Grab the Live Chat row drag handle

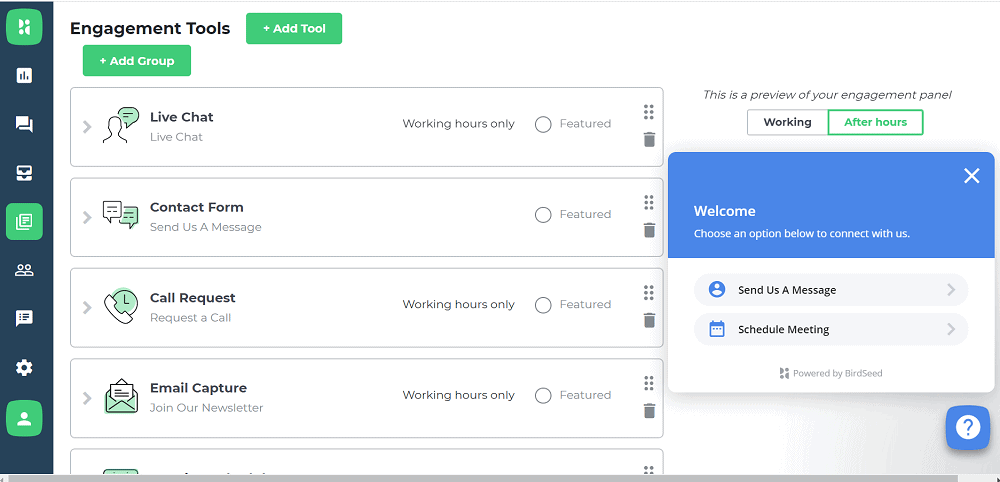649,112
